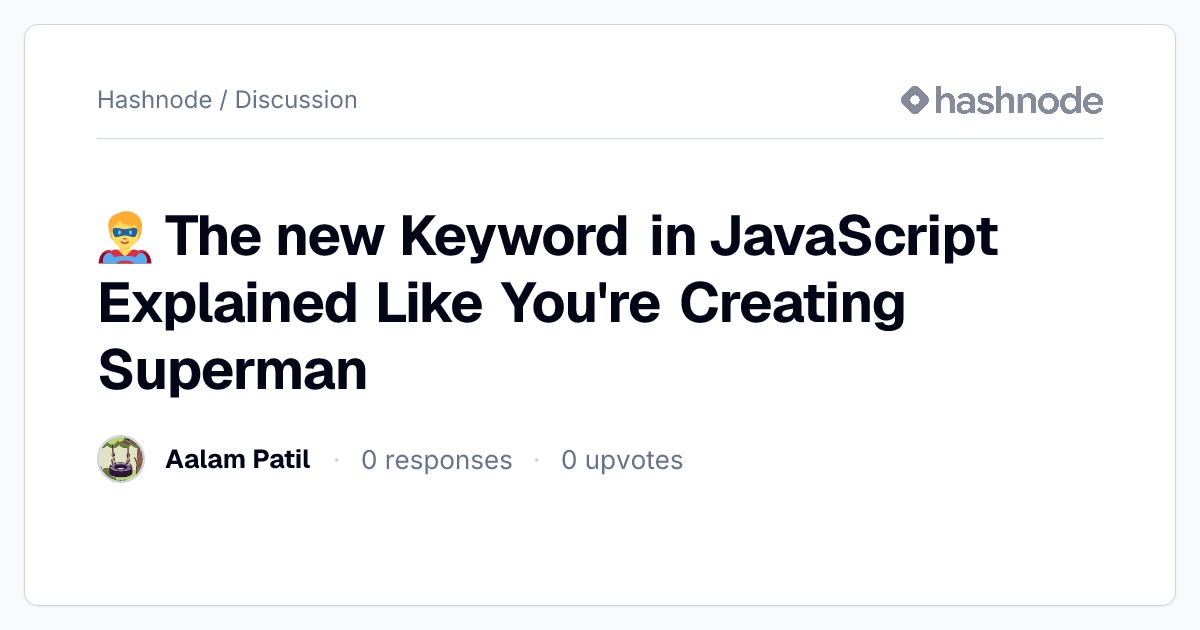Click the dot separator after the author name

(336, 460)
